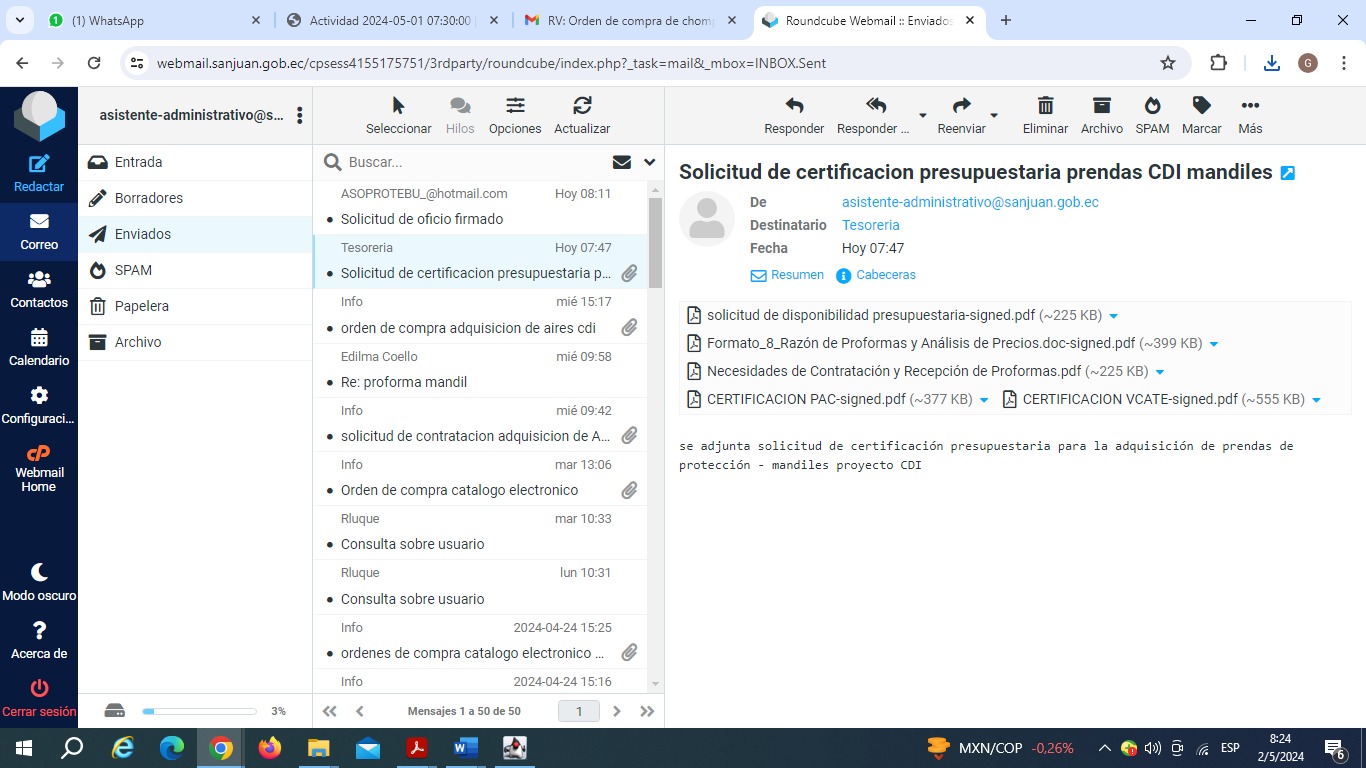
Task: Click the mailbox storage usage bar
Action: coord(199,711)
